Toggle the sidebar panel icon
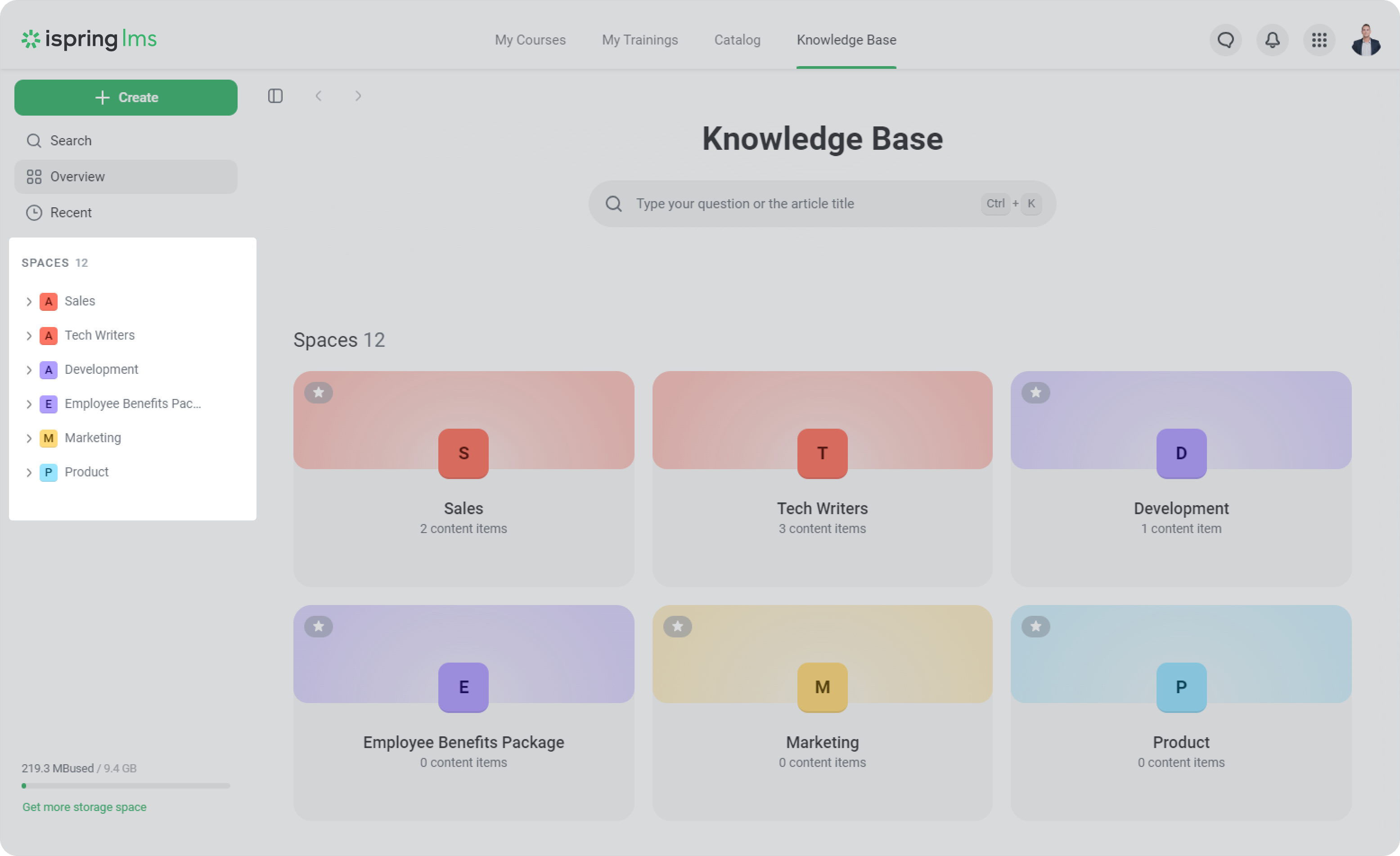1400x856 pixels. [x=275, y=96]
